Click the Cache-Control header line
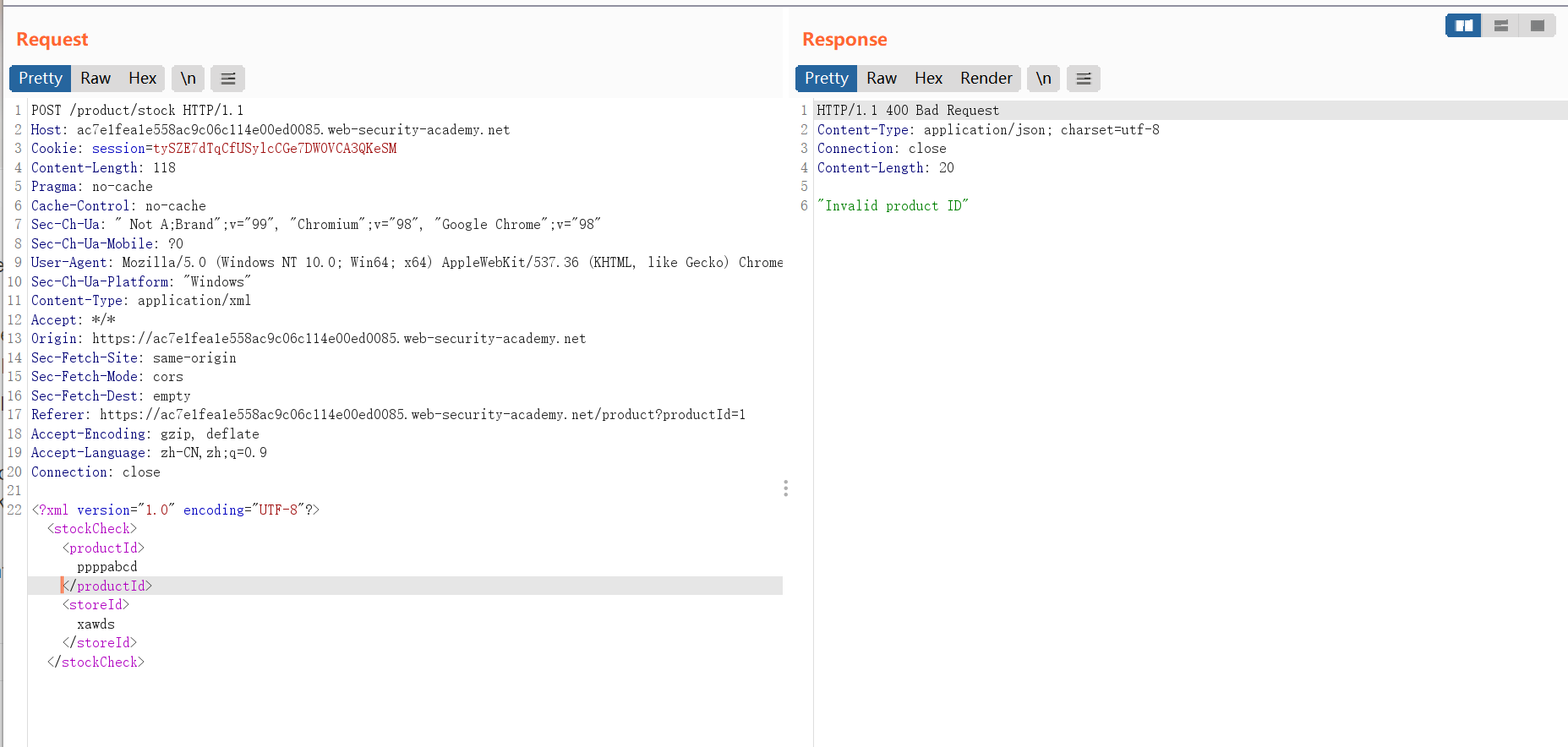 point(118,206)
